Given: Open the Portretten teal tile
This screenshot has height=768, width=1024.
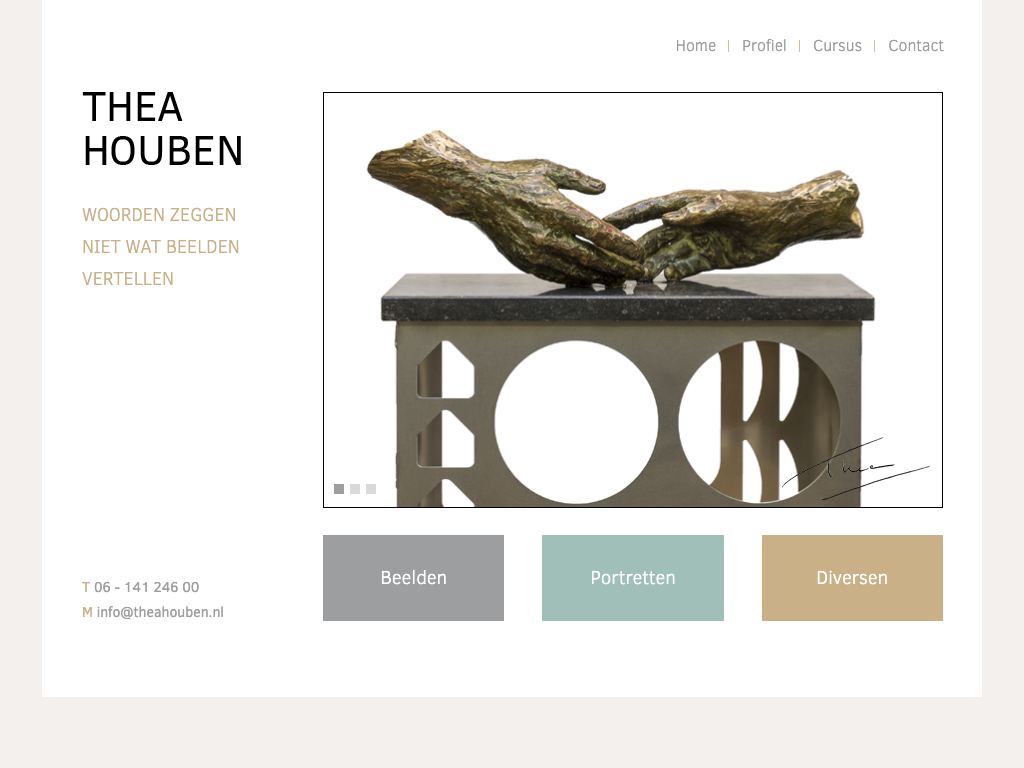Looking at the screenshot, I should [633, 578].
